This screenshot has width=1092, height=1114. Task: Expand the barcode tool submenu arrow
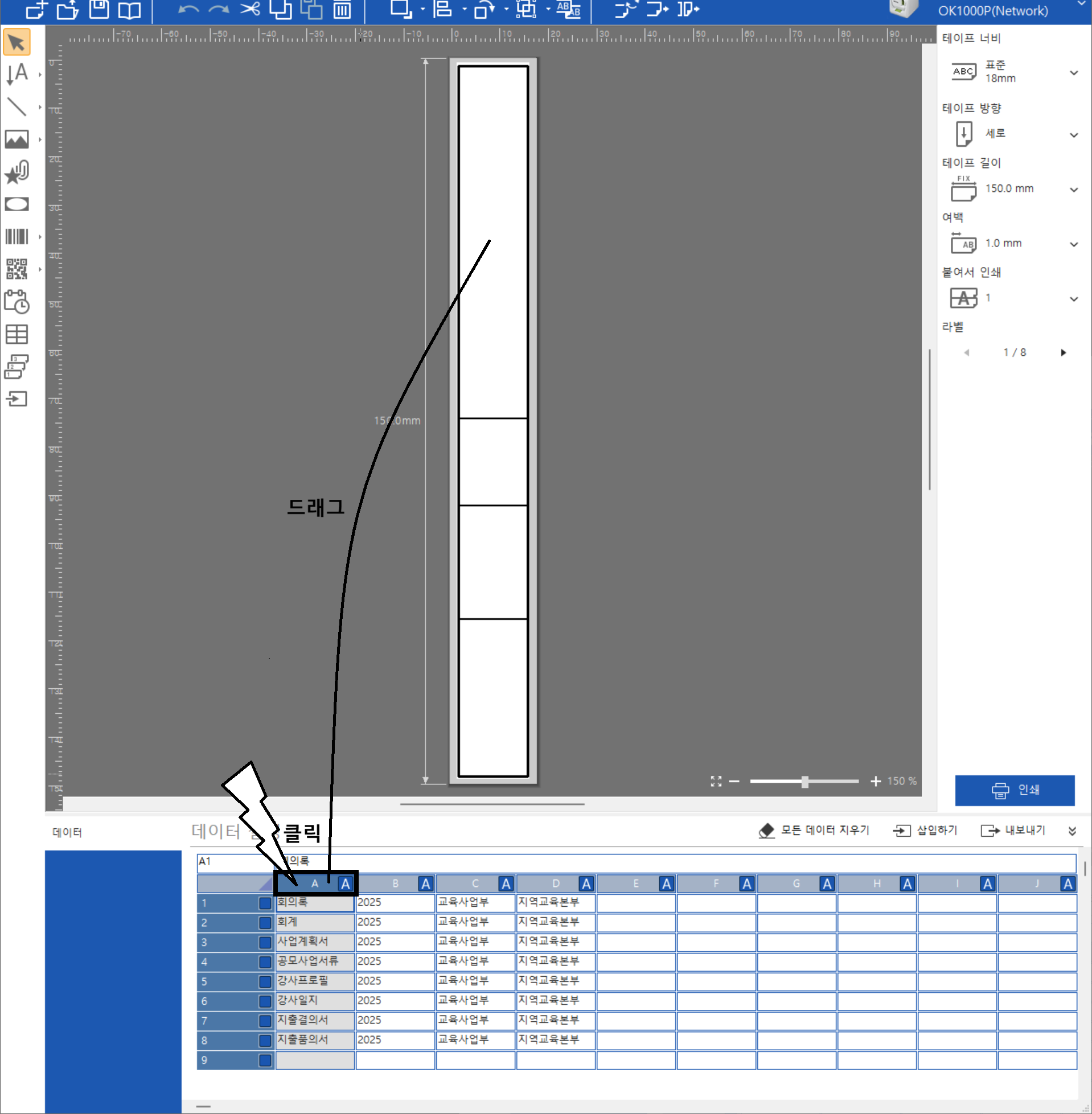tap(40, 237)
